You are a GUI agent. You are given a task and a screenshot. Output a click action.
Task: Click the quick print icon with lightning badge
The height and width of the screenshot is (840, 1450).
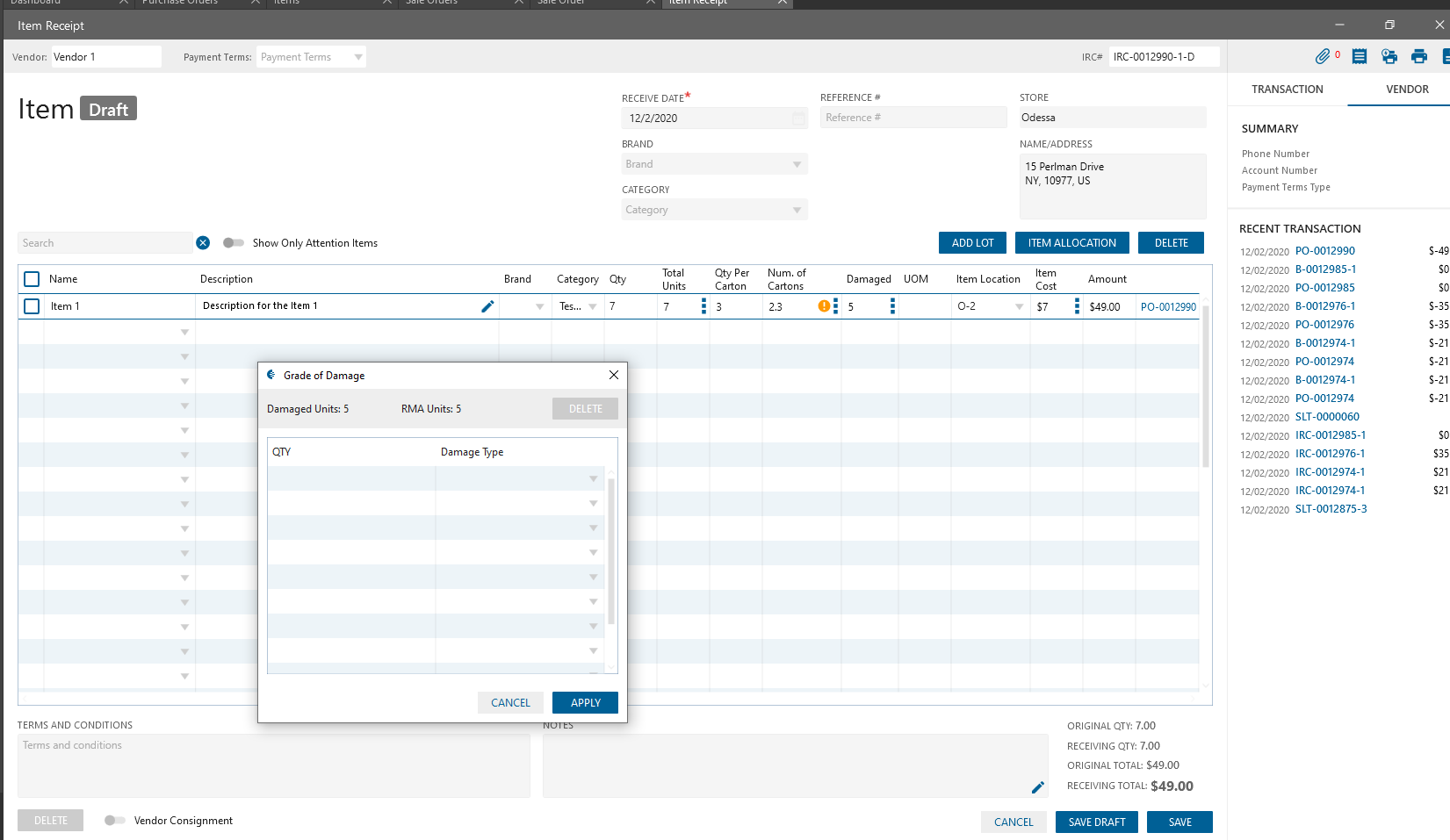1389,56
